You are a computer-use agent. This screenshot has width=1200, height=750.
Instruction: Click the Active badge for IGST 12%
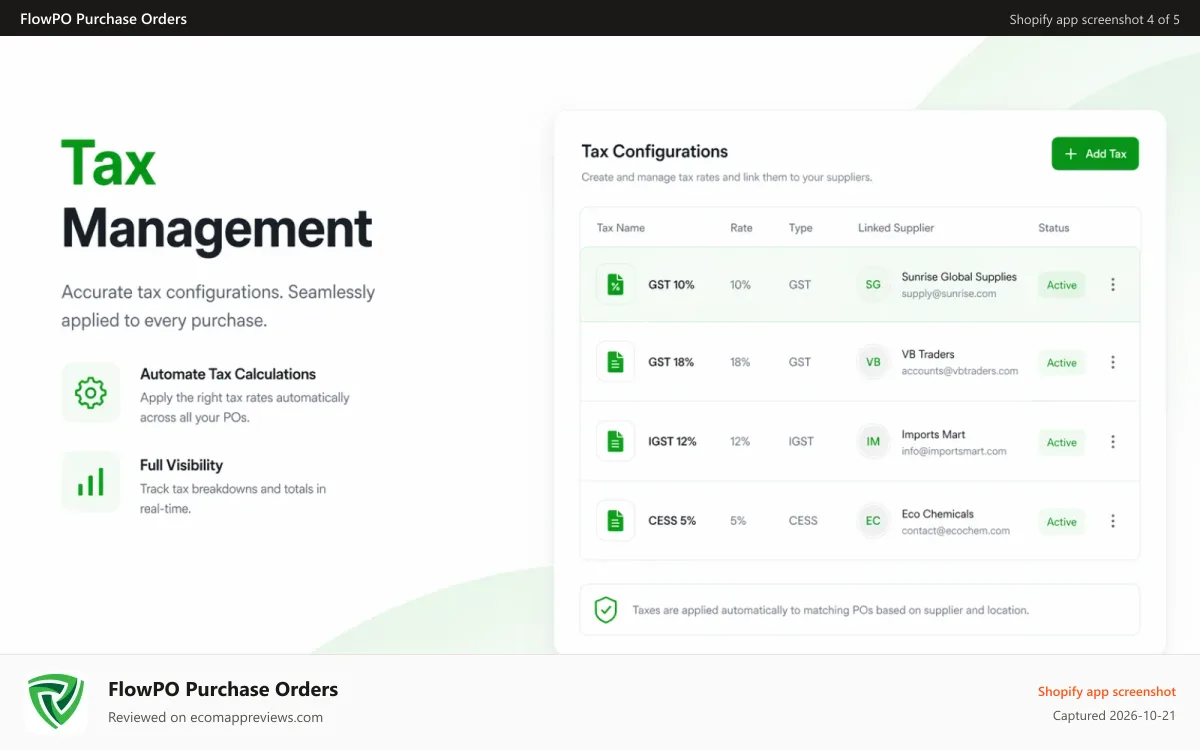(1061, 442)
